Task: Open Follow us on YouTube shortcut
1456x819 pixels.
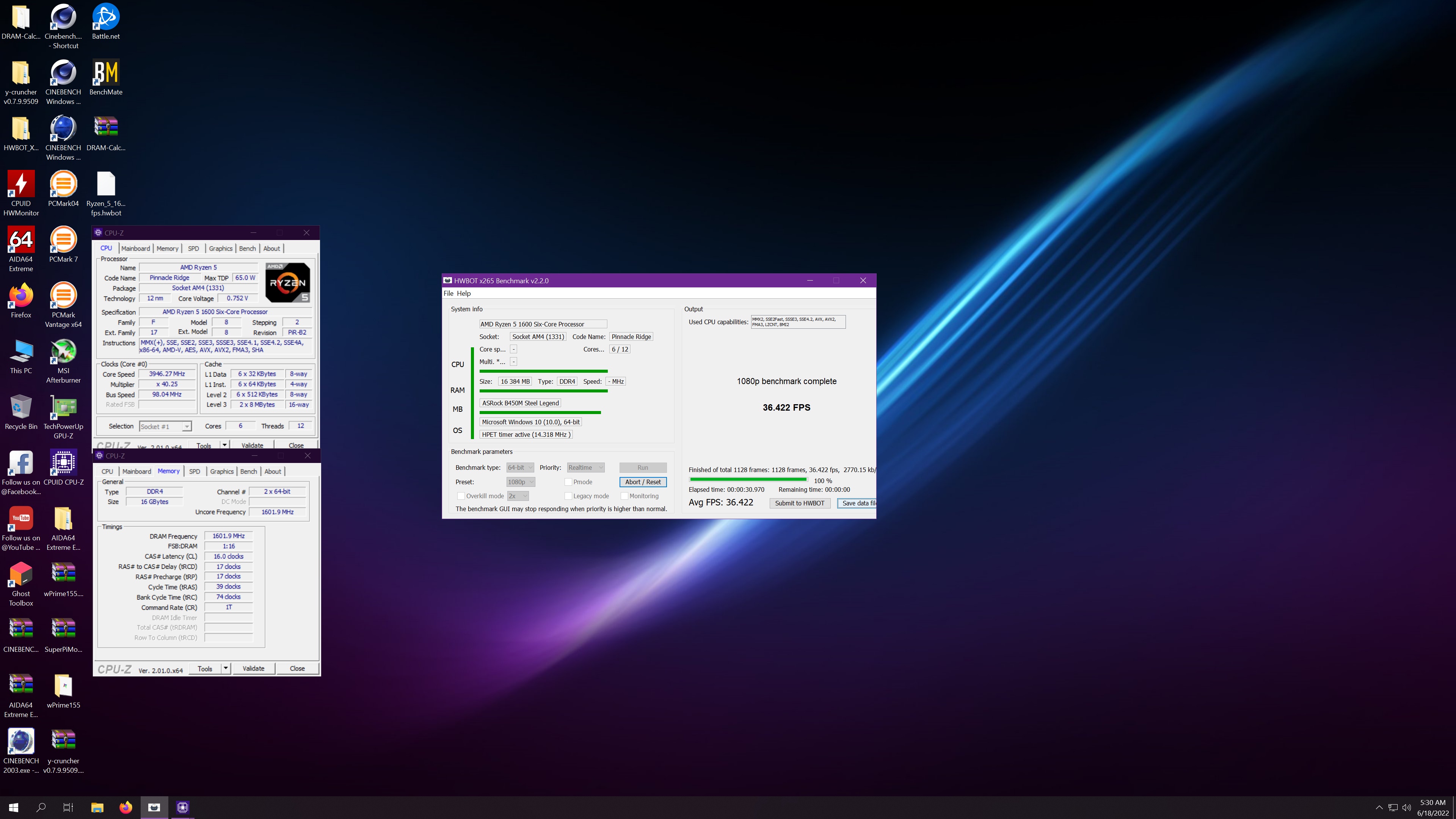Action: (x=21, y=528)
